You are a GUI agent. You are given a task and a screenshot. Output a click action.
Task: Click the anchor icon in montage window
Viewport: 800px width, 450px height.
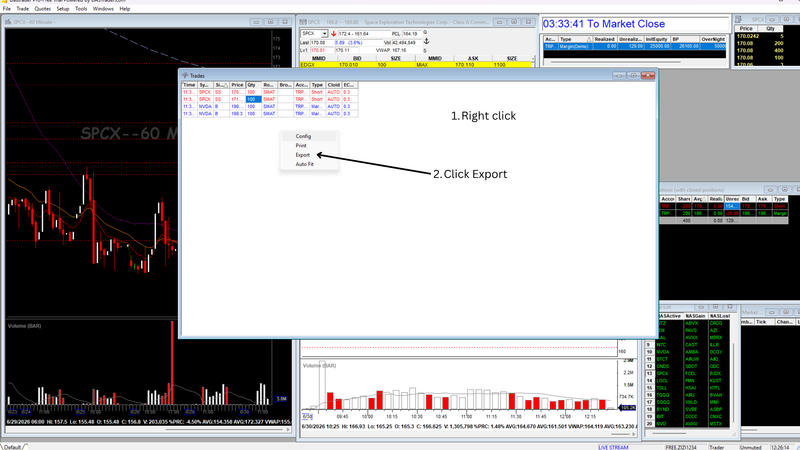click(x=426, y=41)
